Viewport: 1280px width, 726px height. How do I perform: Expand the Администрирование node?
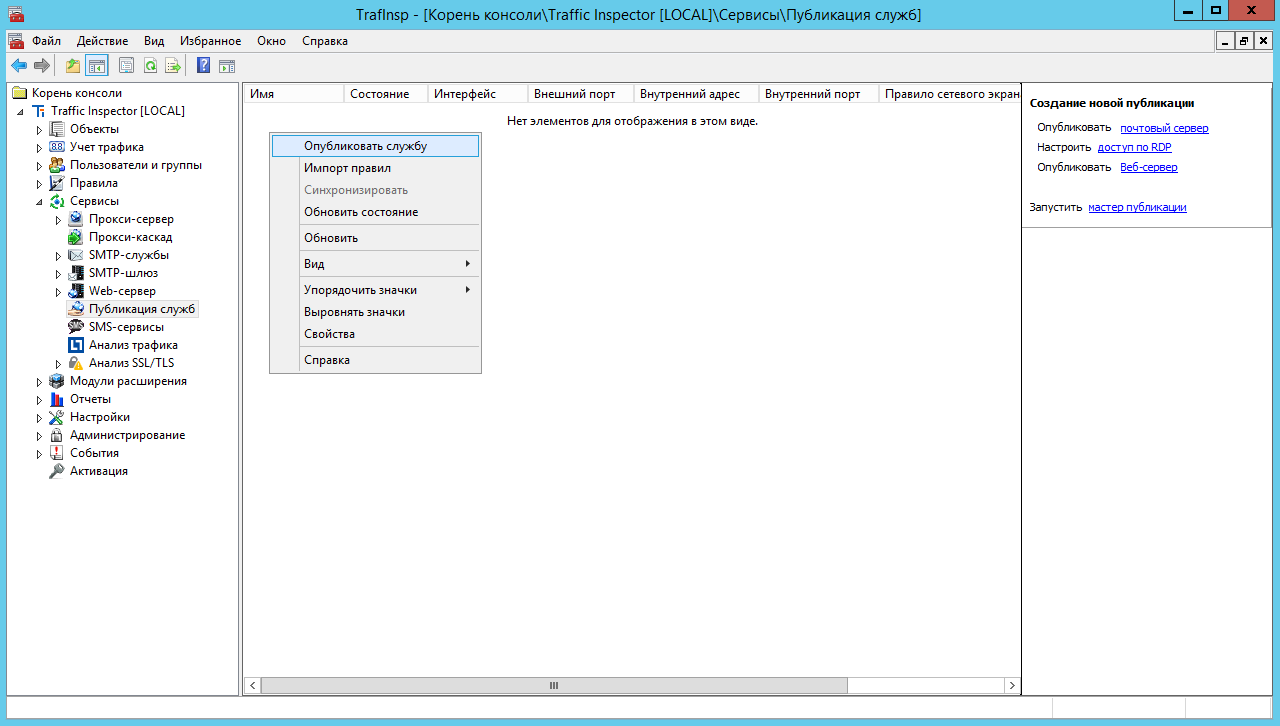tap(40, 435)
